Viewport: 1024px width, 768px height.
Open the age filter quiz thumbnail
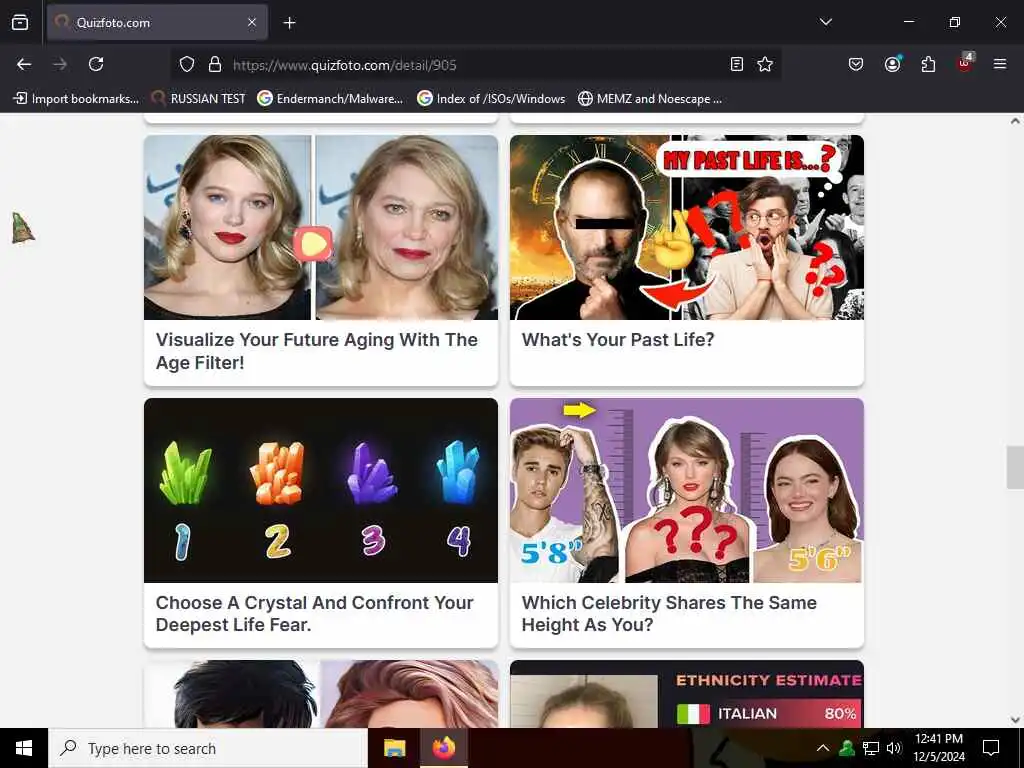click(321, 227)
